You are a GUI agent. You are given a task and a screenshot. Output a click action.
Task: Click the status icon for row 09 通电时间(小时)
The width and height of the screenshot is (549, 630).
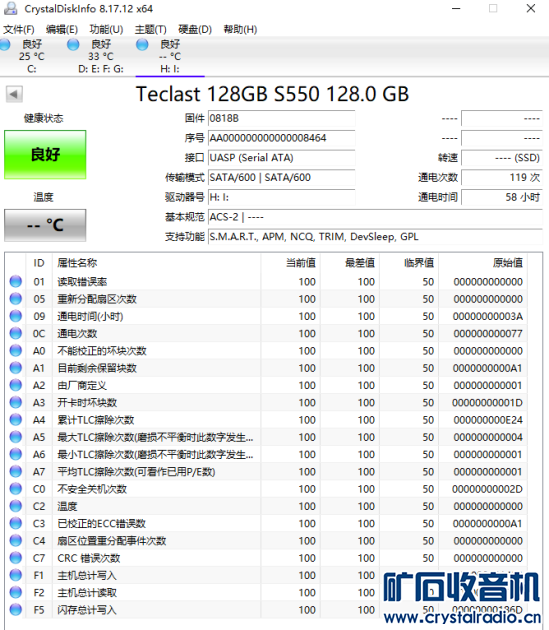[x=16, y=316]
